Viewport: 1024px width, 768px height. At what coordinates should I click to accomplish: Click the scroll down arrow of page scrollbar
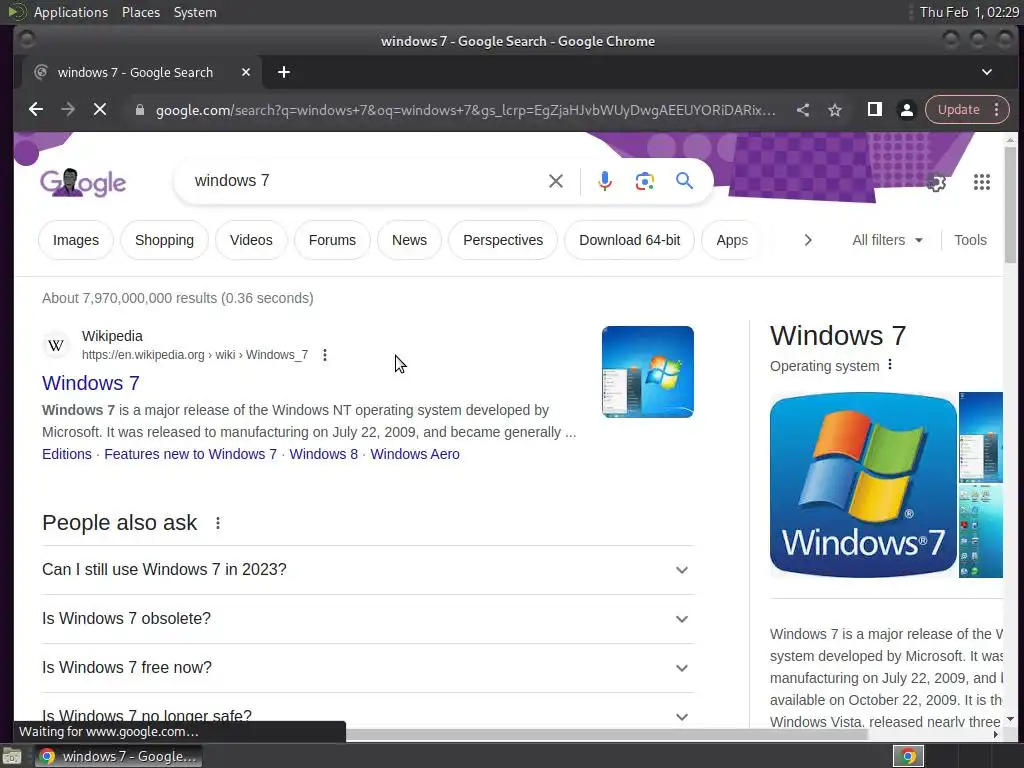[1010, 719]
